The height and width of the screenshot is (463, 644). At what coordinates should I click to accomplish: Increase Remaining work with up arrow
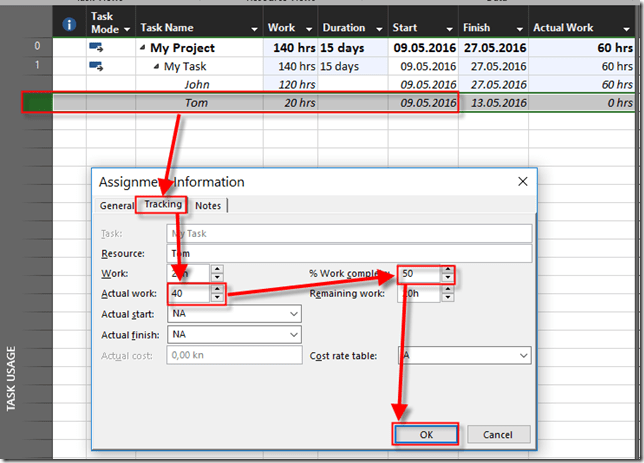pos(447,289)
